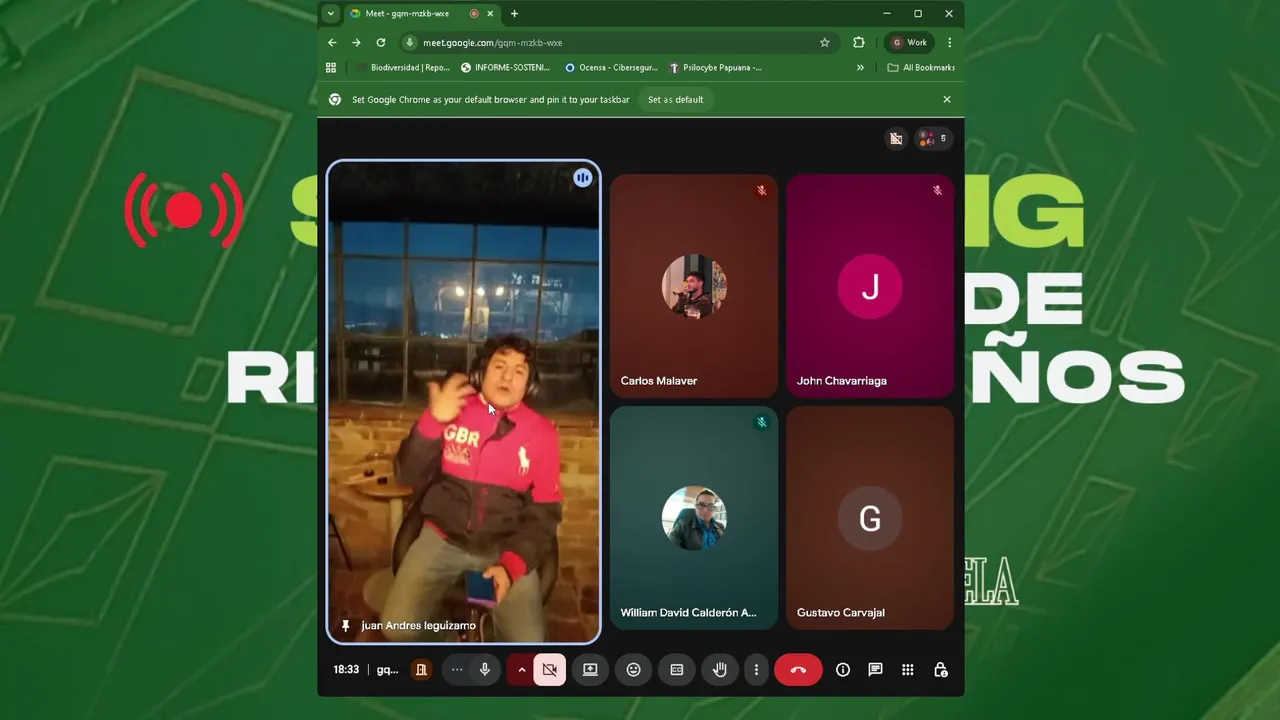Open Ocensa - Cibersegur... bookmark

point(611,68)
